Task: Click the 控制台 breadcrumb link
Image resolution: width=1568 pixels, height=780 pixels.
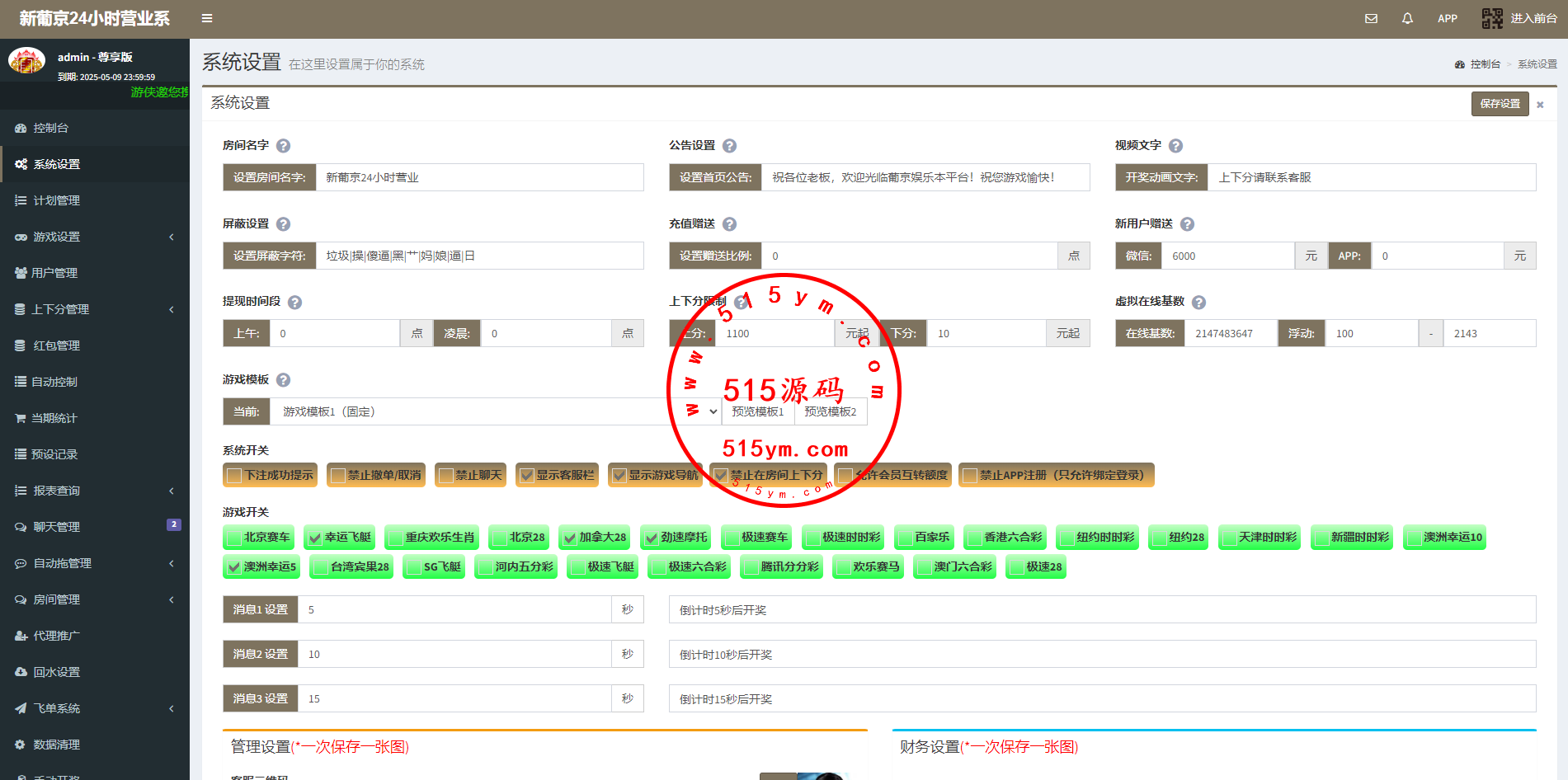Action: click(x=1485, y=64)
